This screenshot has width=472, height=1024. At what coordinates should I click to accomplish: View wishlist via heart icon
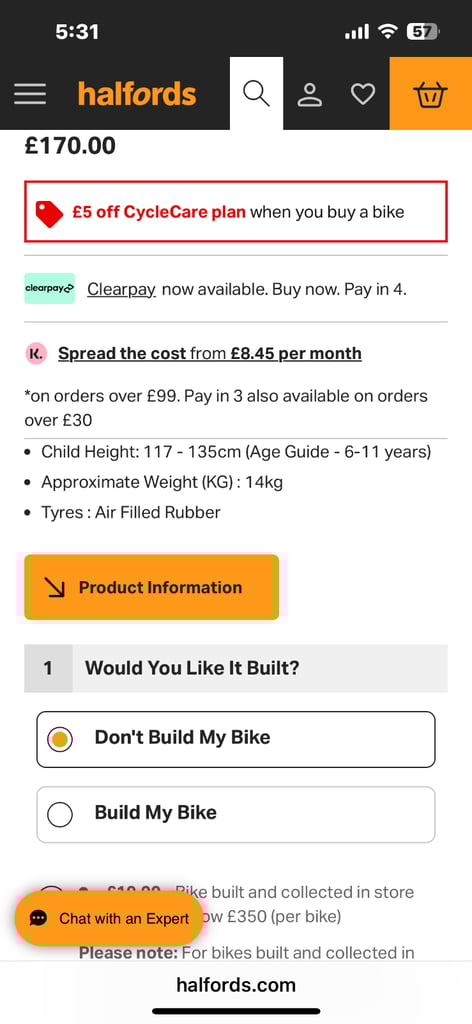pyautogui.click(x=363, y=94)
